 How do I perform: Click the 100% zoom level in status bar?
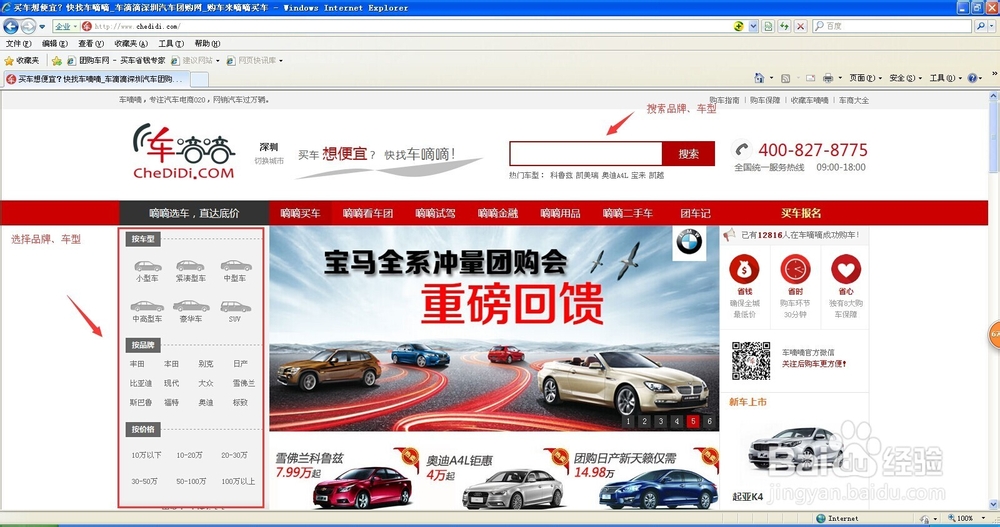(967, 519)
